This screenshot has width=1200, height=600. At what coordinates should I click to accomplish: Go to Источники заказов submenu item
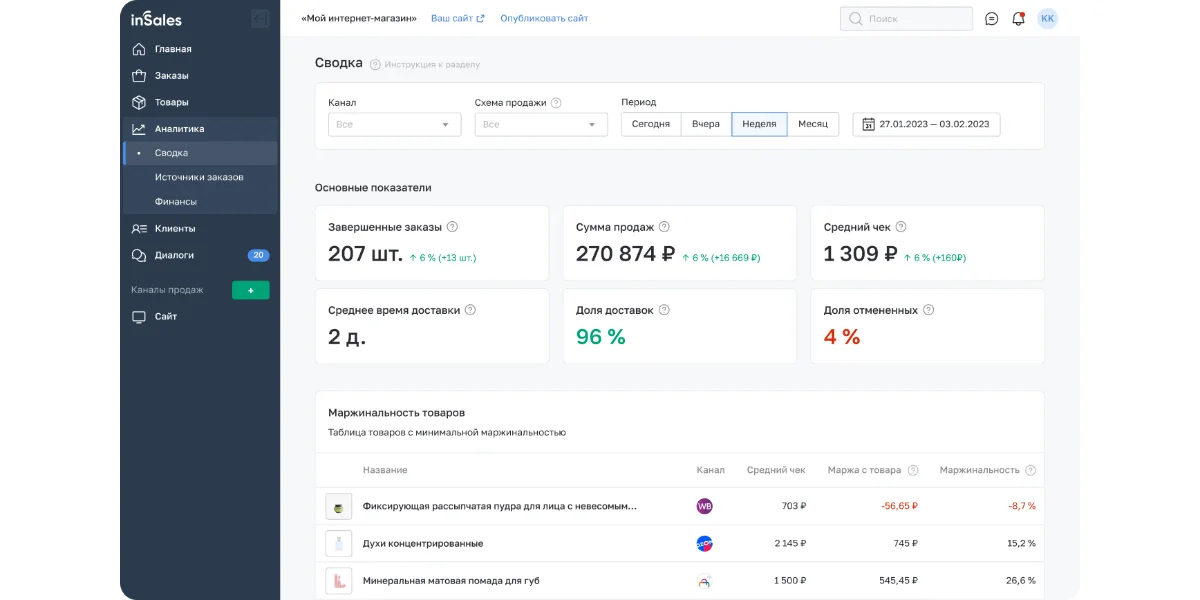[x=199, y=177]
